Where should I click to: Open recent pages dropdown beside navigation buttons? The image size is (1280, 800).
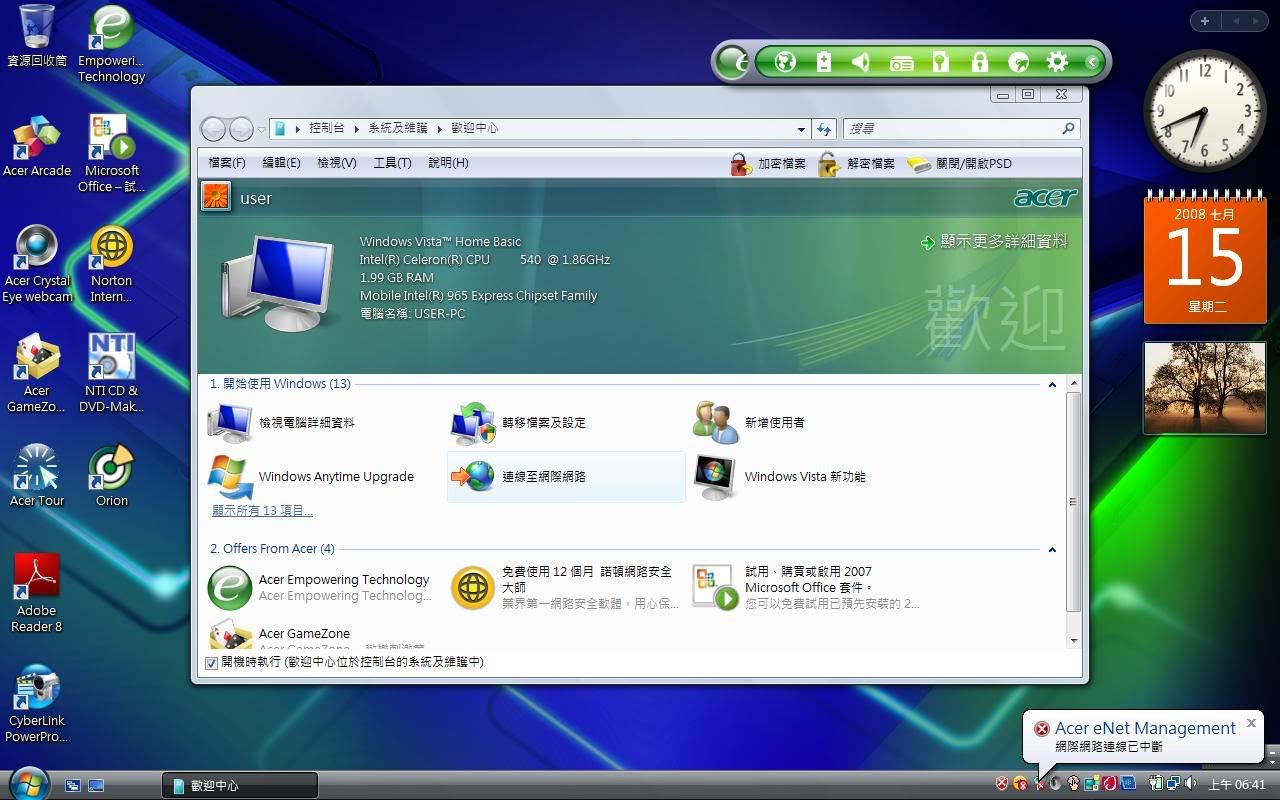tap(262, 129)
